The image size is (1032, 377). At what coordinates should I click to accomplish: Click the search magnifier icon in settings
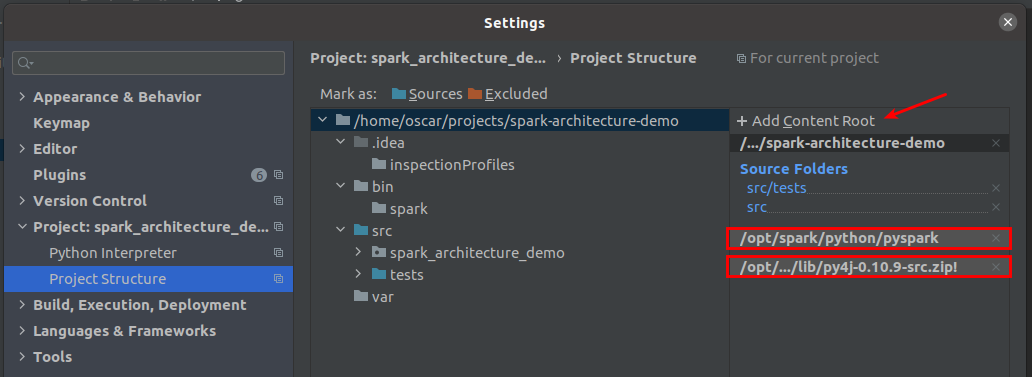25,63
